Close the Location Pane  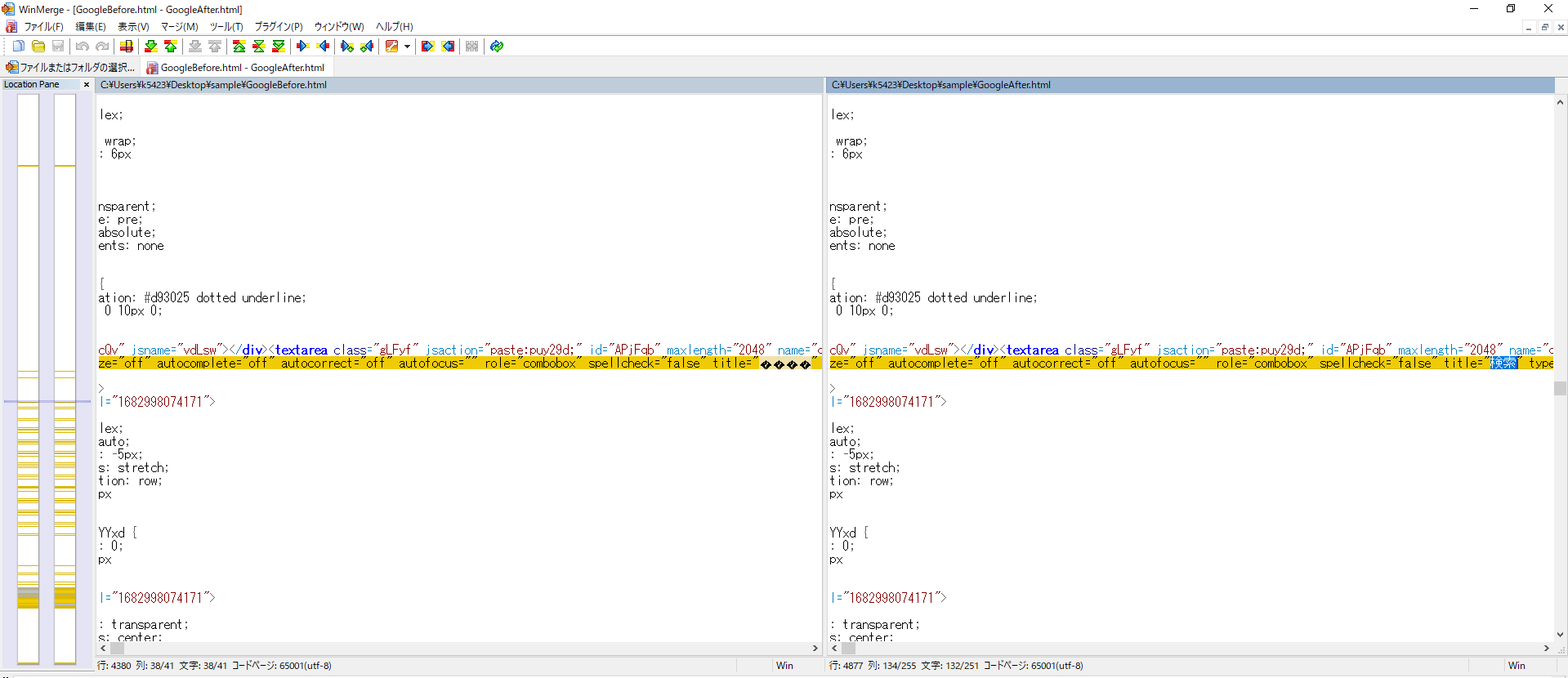click(87, 85)
